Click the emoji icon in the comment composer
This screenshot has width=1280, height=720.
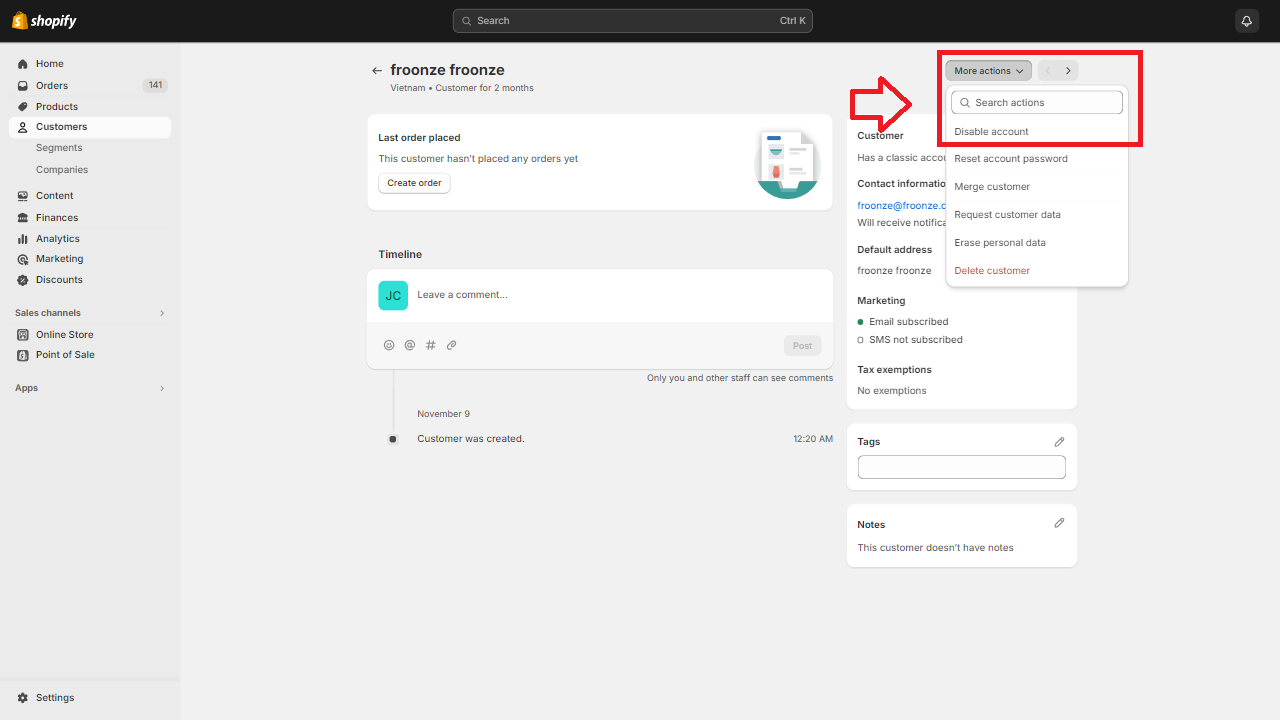389,344
